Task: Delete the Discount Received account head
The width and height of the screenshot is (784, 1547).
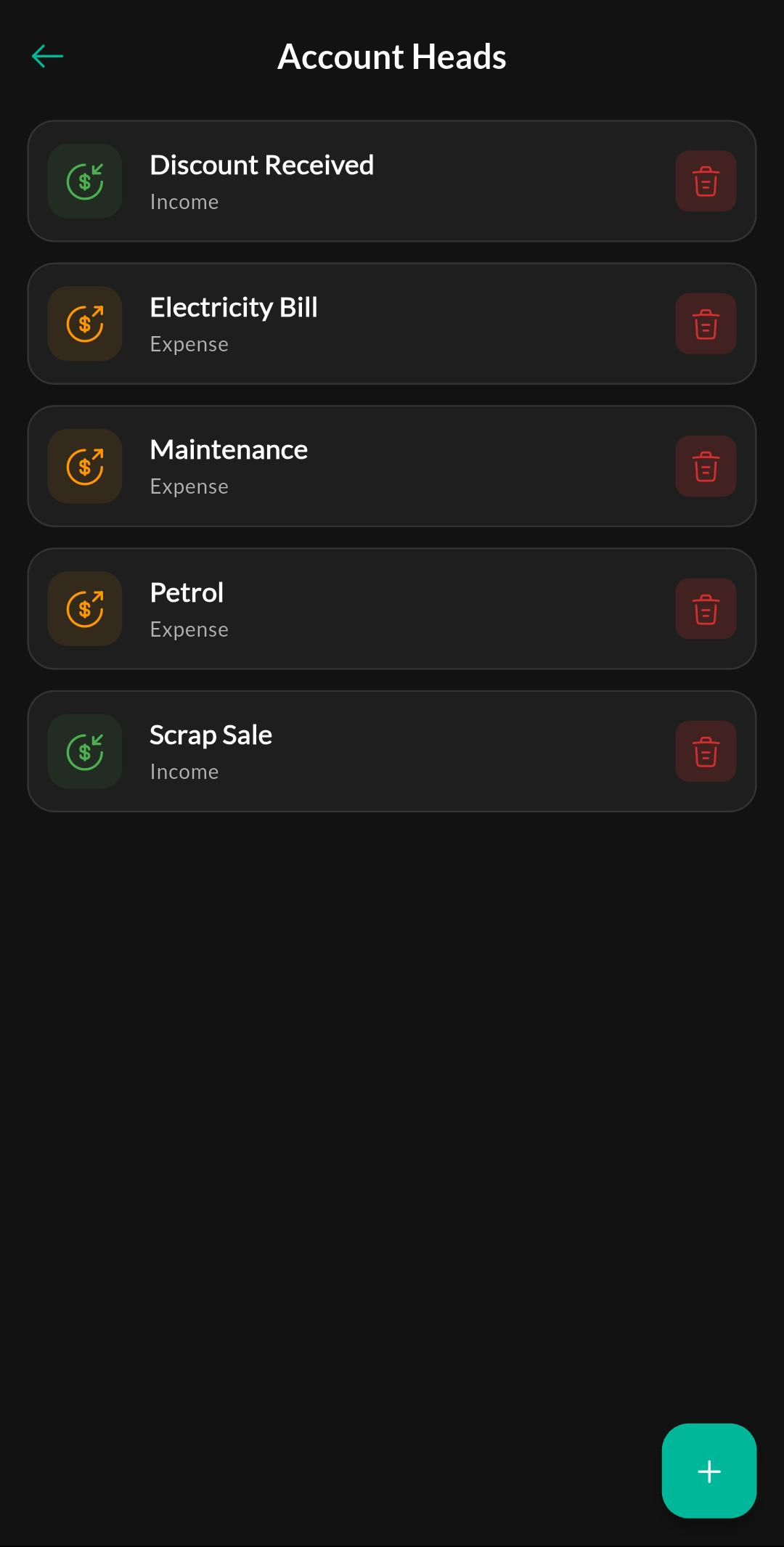Action: coord(706,181)
